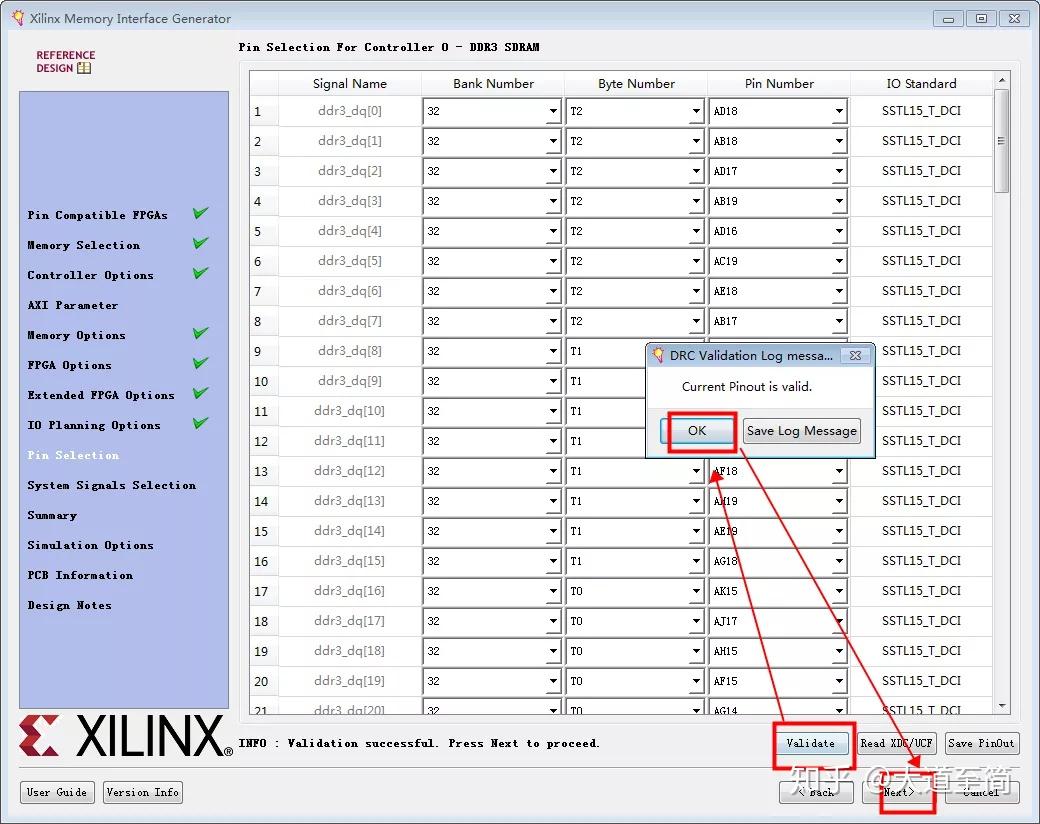Screen dimensions: 1040x824
Task: Open Bank Number dropdown for ddr3_dq[0]
Action: [555, 111]
